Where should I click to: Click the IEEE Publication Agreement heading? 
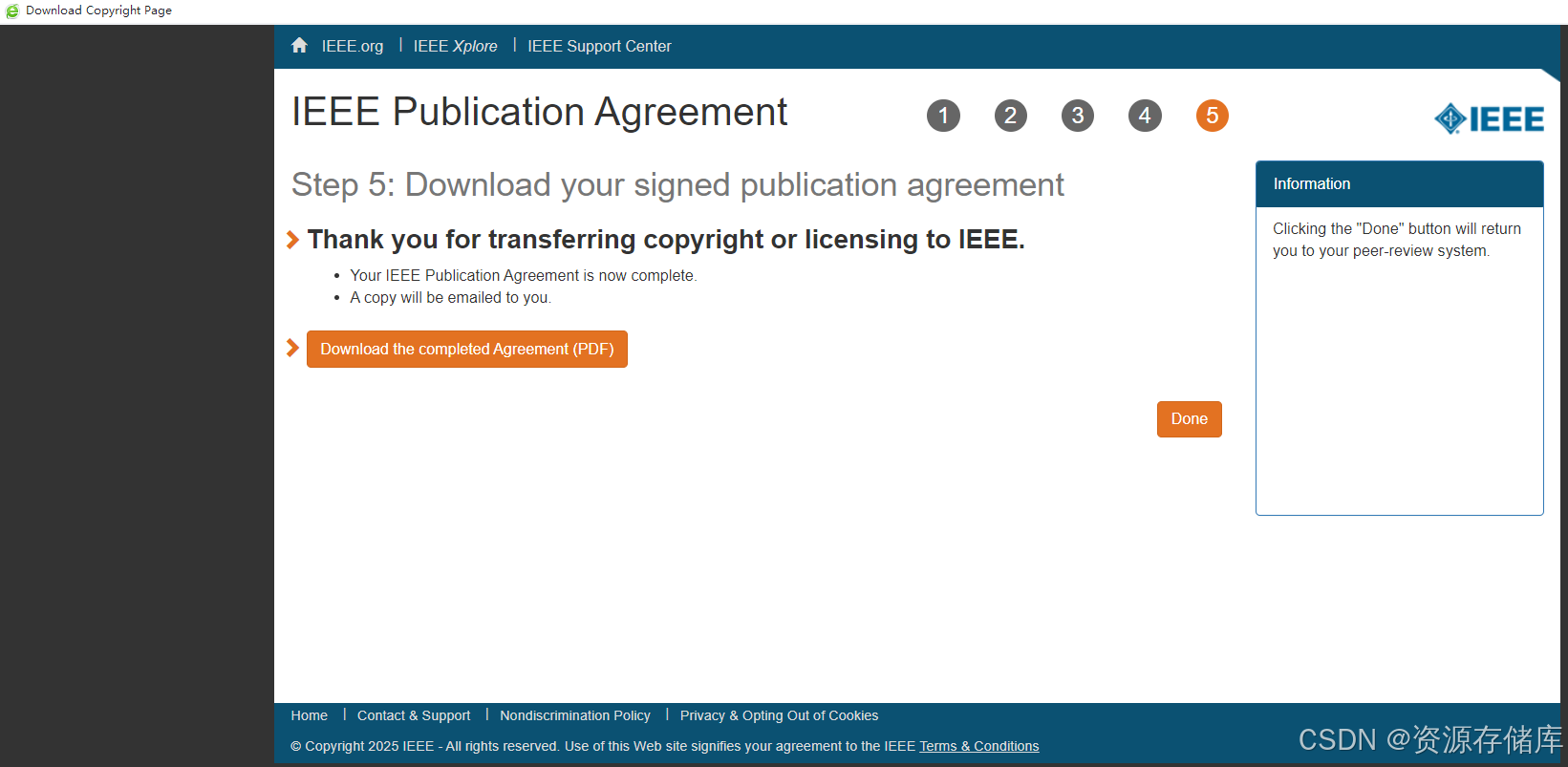[x=539, y=112]
